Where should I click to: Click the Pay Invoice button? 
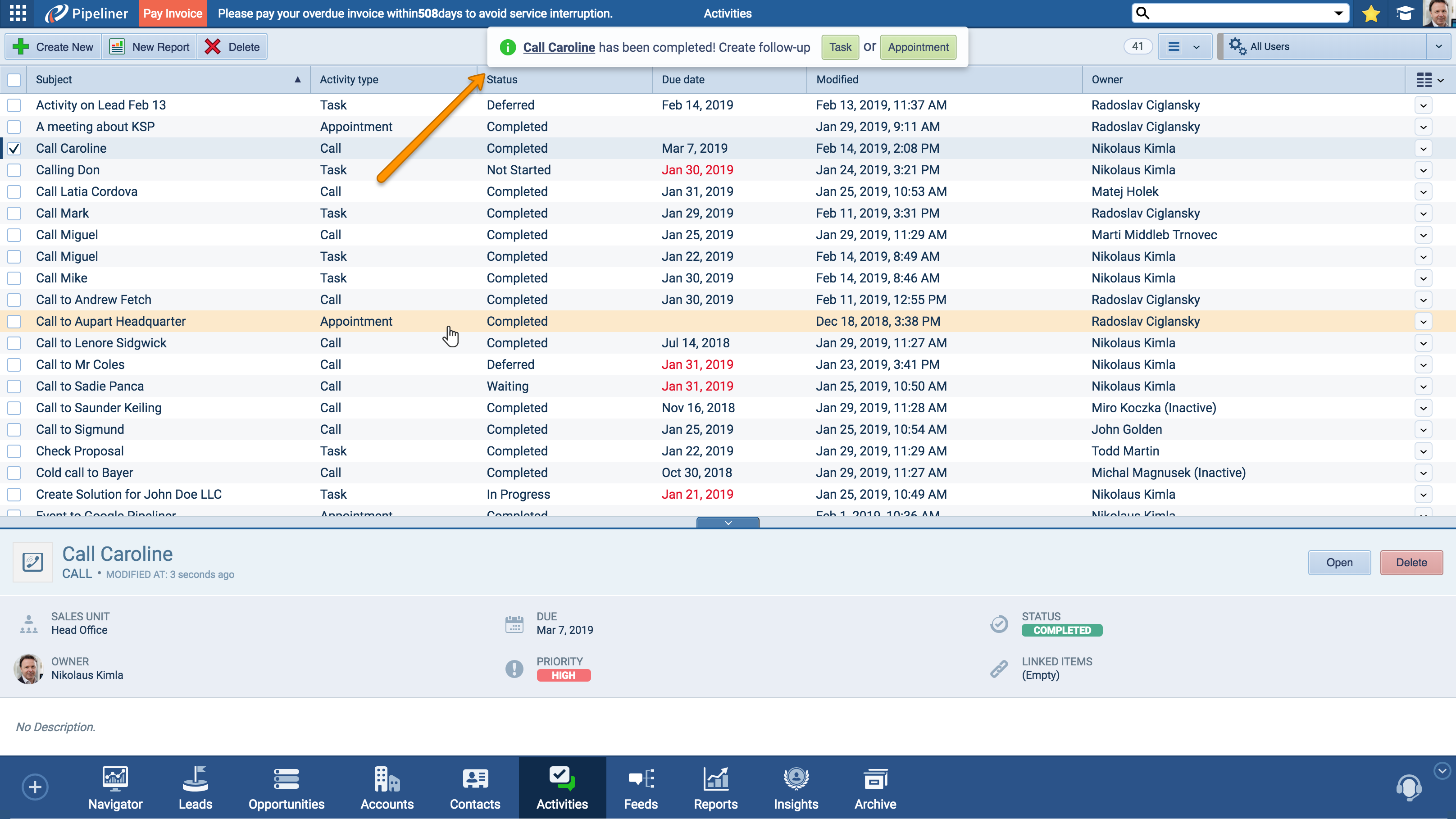pos(173,14)
